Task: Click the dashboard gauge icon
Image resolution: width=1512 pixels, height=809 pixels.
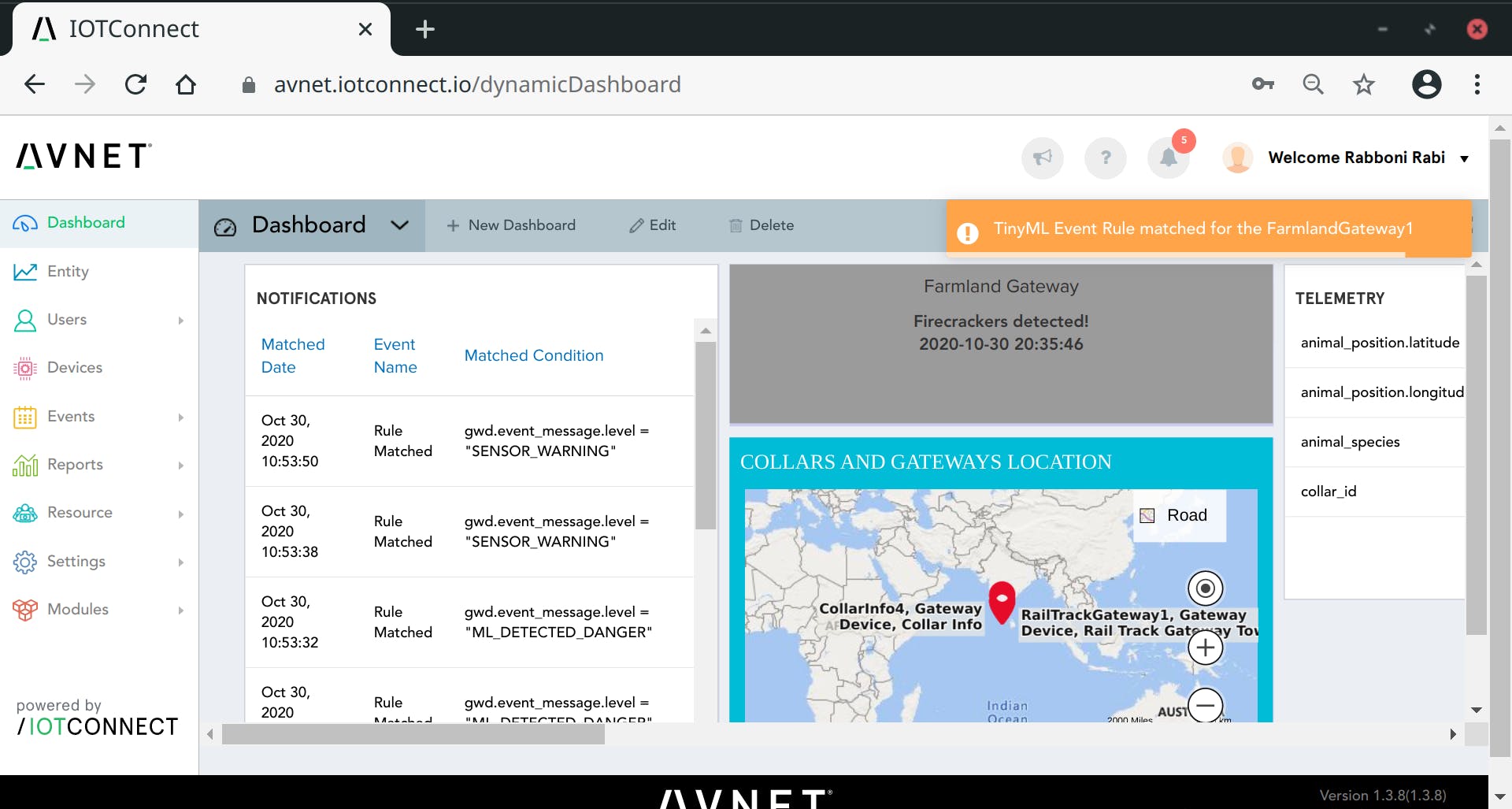Action: pos(225,227)
